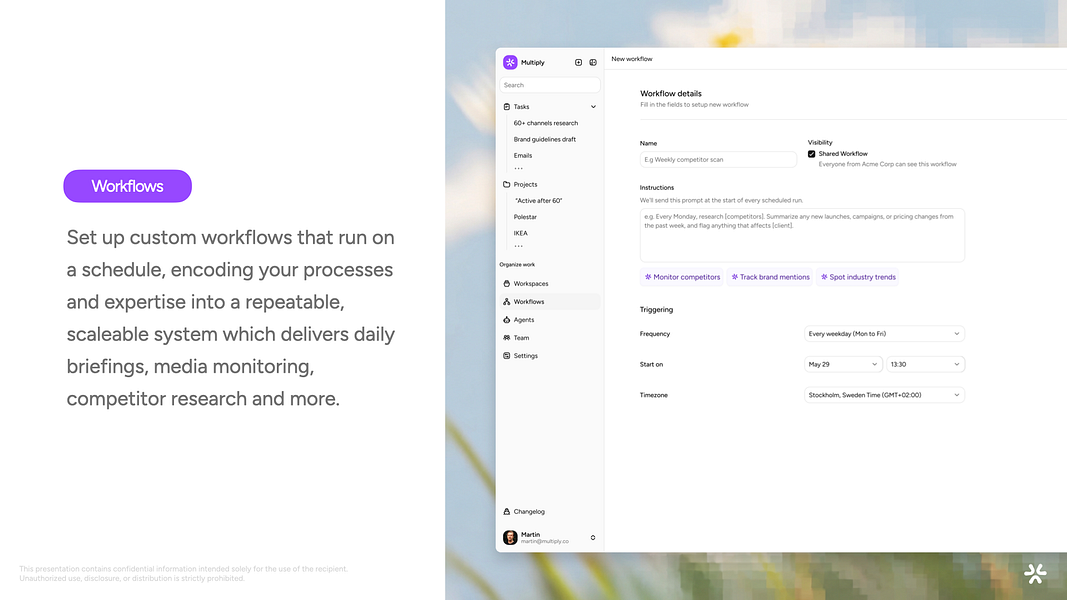This screenshot has height=600, width=1067.
Task: Click the Spot industry trends suggestion chip
Action: tap(858, 277)
